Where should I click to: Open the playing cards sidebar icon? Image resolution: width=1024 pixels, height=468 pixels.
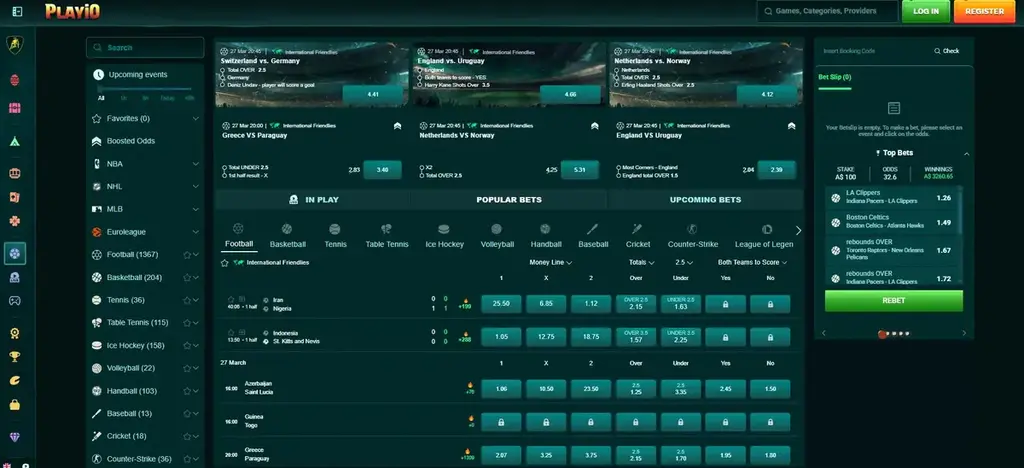(x=14, y=197)
